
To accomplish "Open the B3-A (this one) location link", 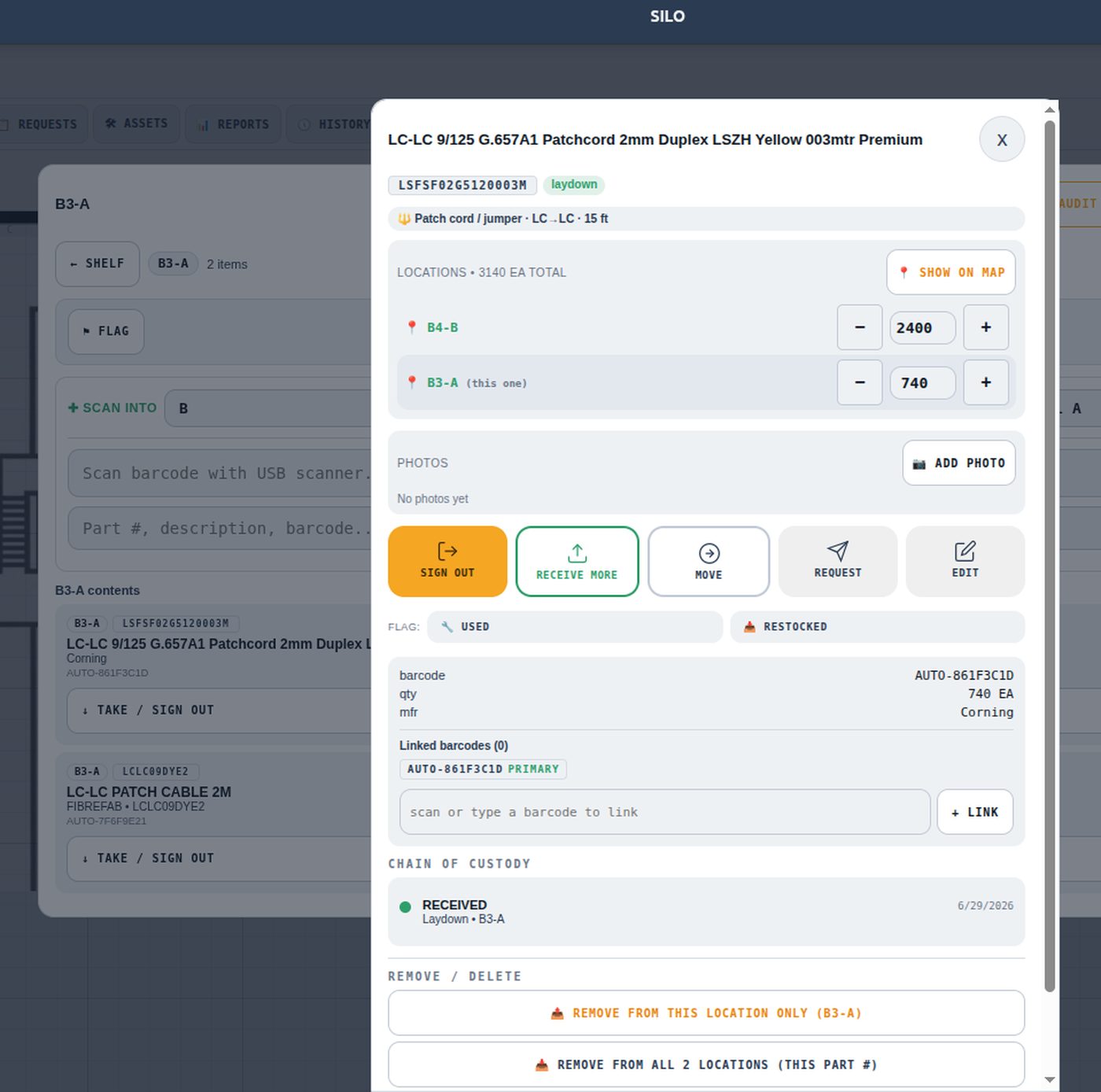I will point(477,382).
